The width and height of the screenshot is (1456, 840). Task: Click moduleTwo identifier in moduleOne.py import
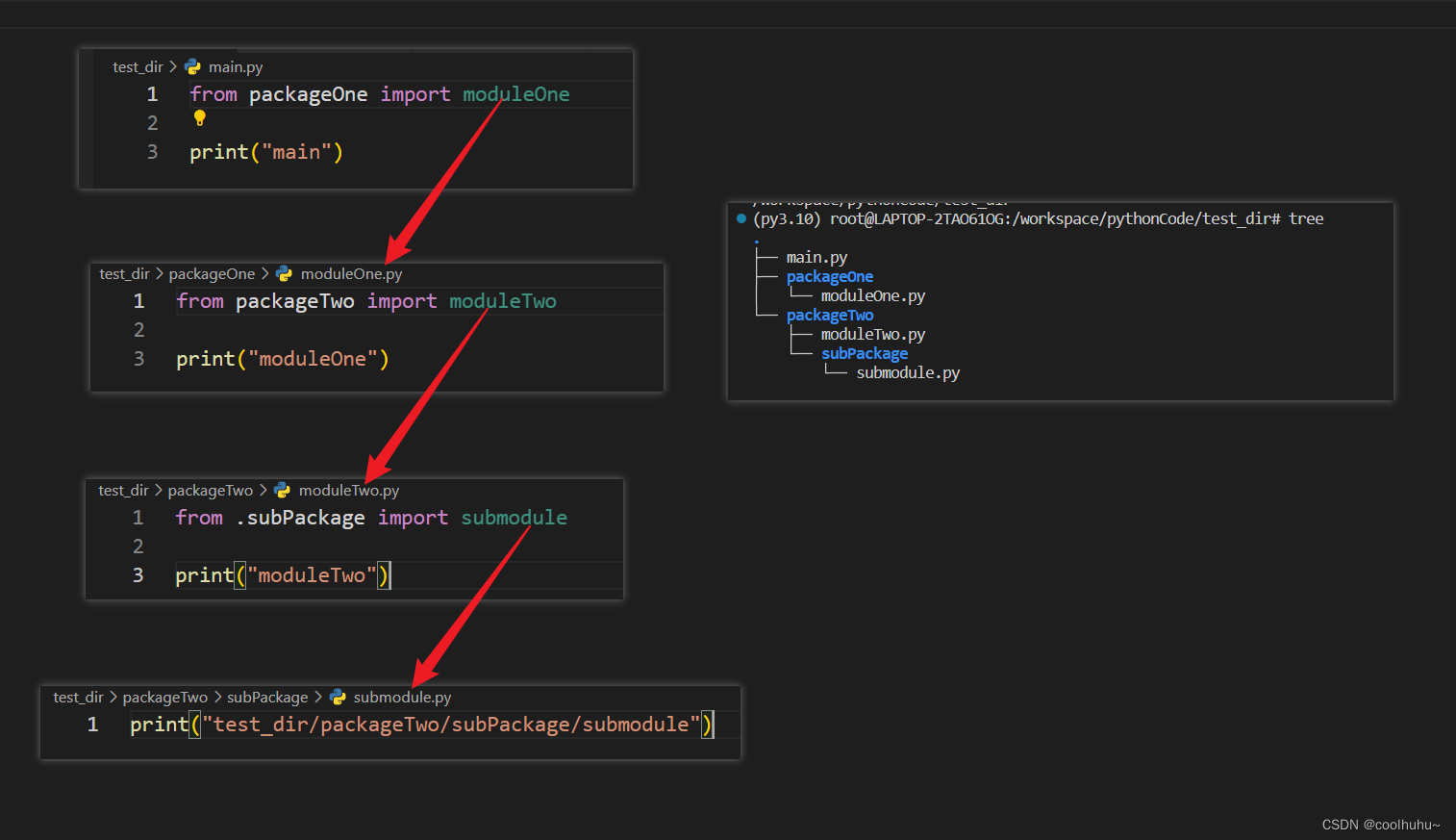pyautogui.click(x=503, y=301)
